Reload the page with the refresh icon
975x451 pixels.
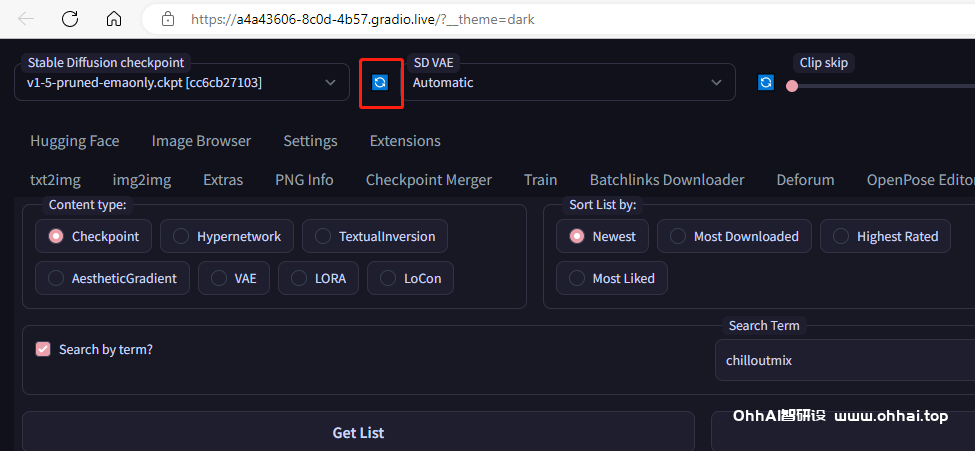pyautogui.click(x=70, y=19)
